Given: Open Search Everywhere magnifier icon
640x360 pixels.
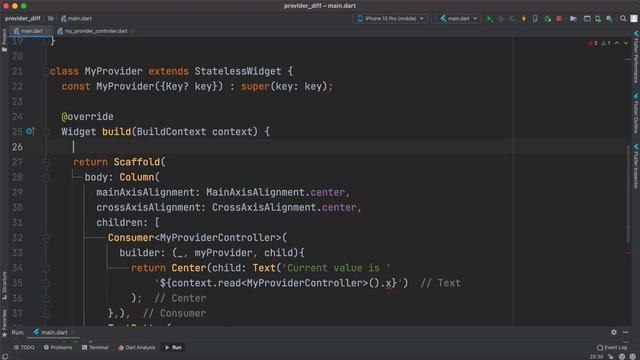Looking at the screenshot, I should click(x=623, y=19).
